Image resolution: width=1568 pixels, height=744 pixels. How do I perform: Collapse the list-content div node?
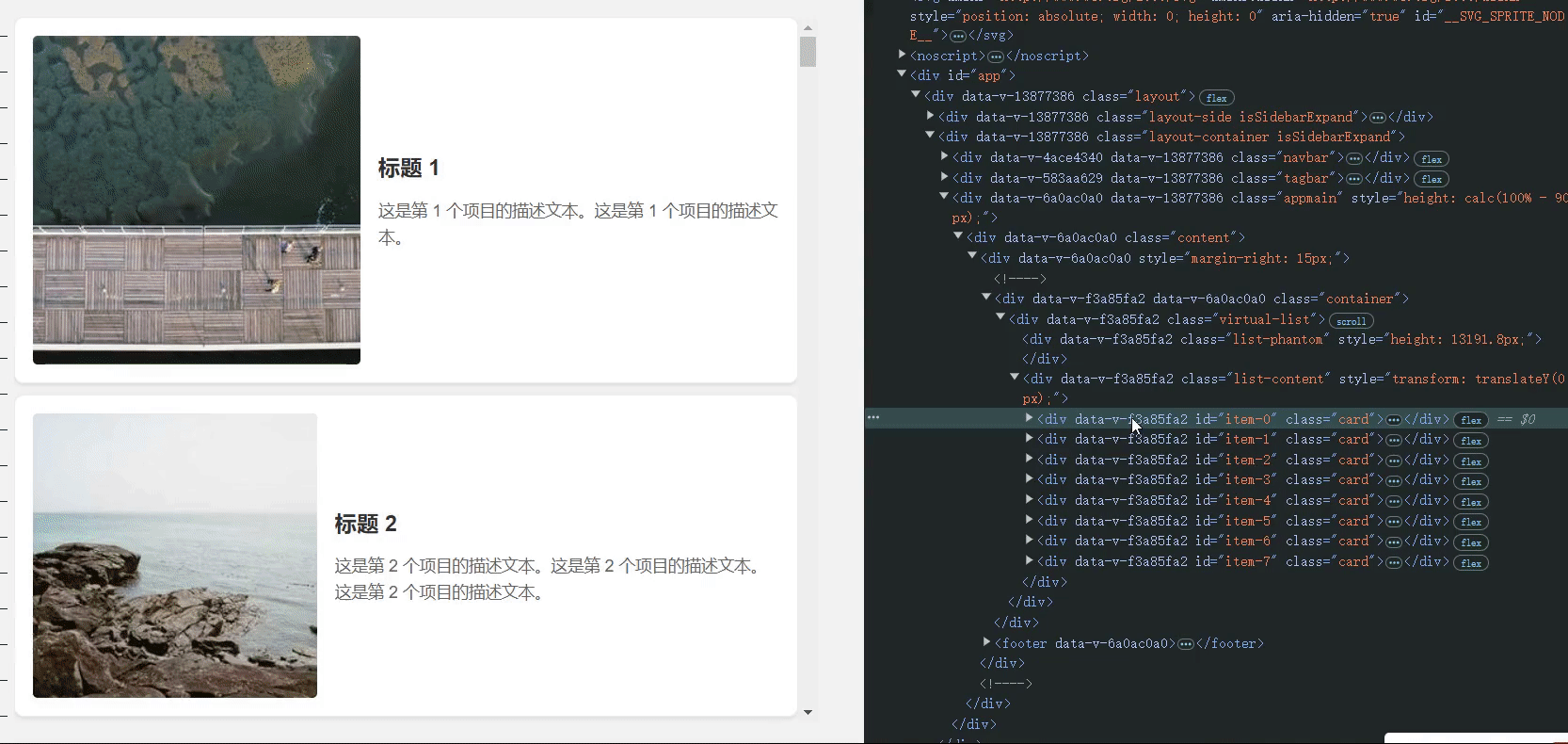1015,378
